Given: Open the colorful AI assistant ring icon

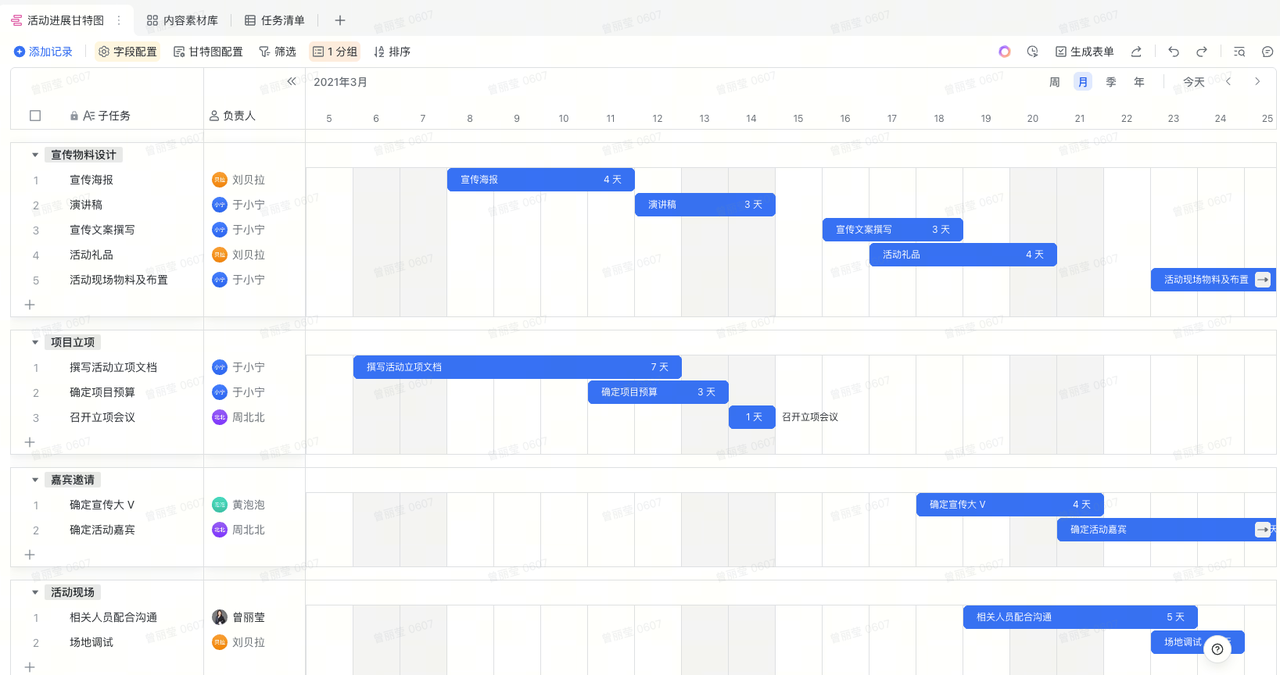Looking at the screenshot, I should pyautogui.click(x=1005, y=52).
